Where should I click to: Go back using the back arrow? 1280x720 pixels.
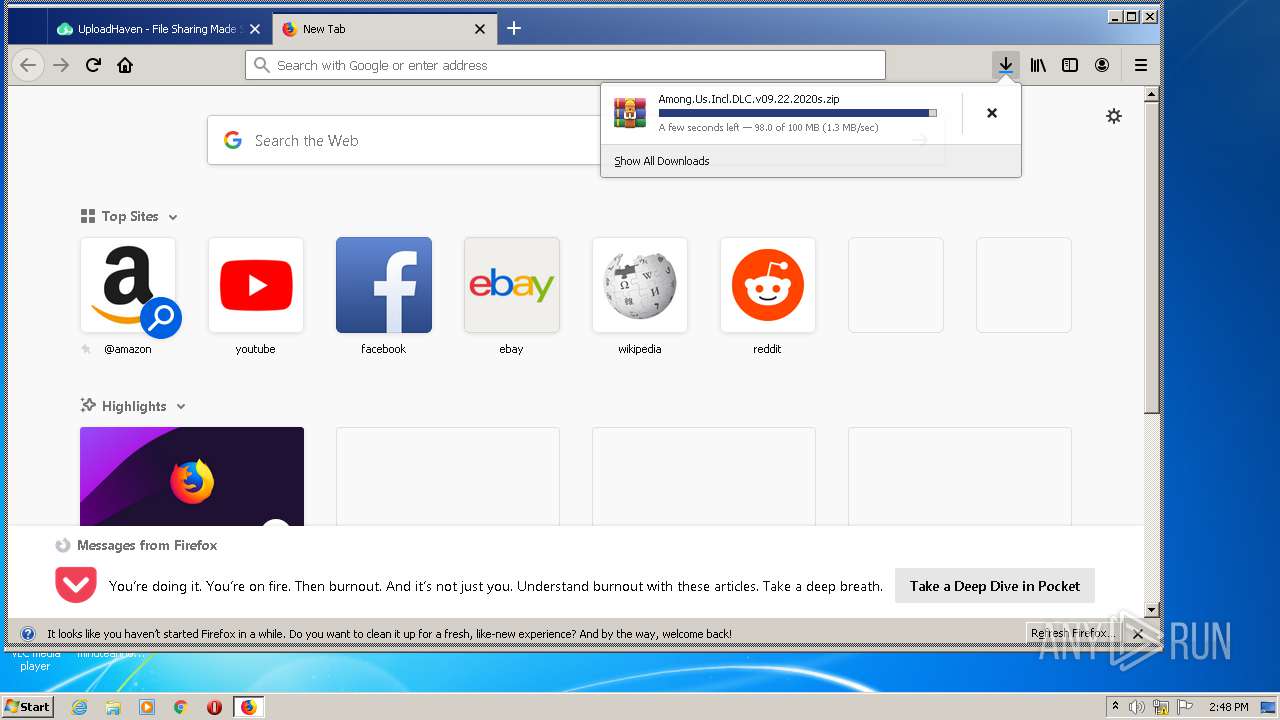pyautogui.click(x=28, y=65)
